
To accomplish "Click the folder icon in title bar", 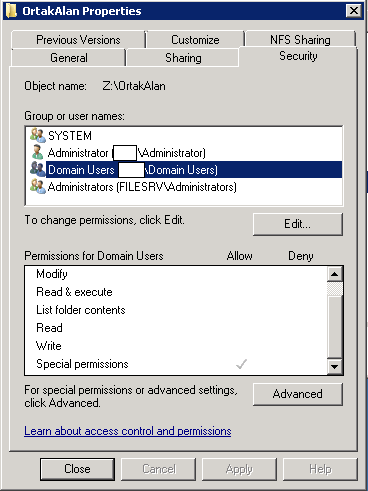I will (11, 11).
